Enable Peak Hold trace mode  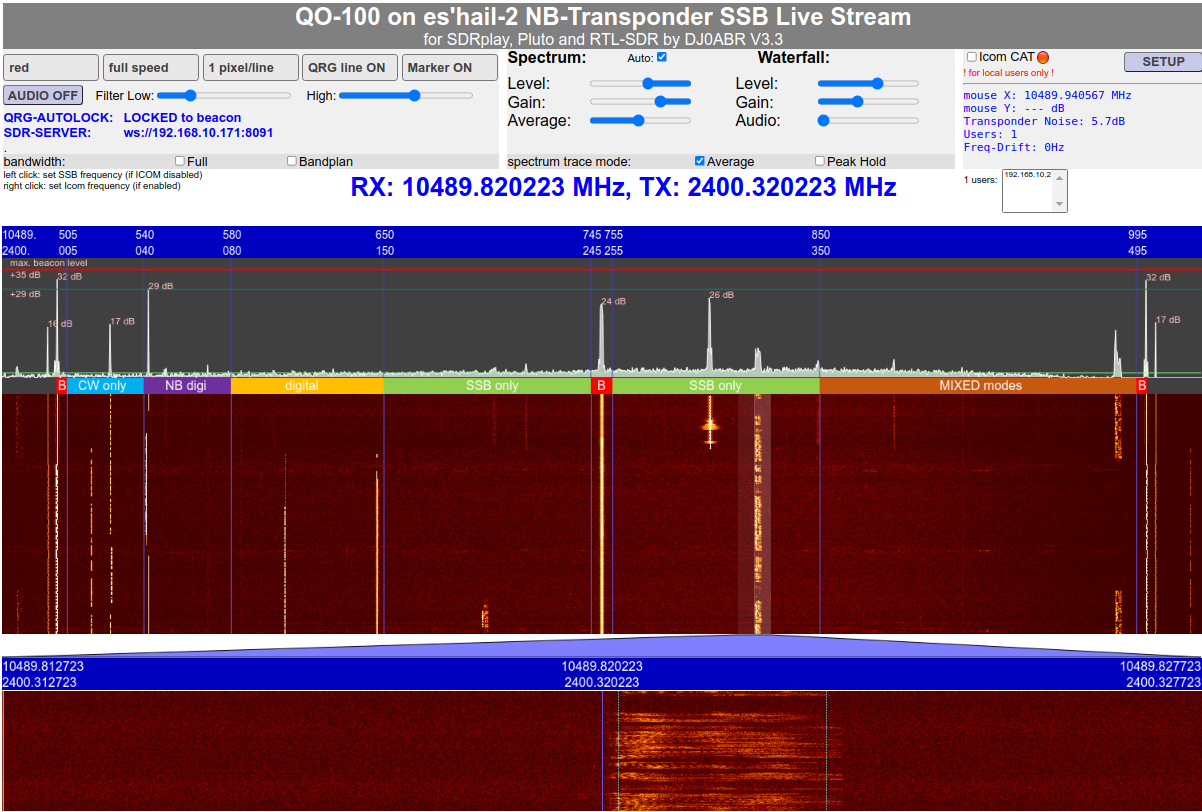pos(820,161)
